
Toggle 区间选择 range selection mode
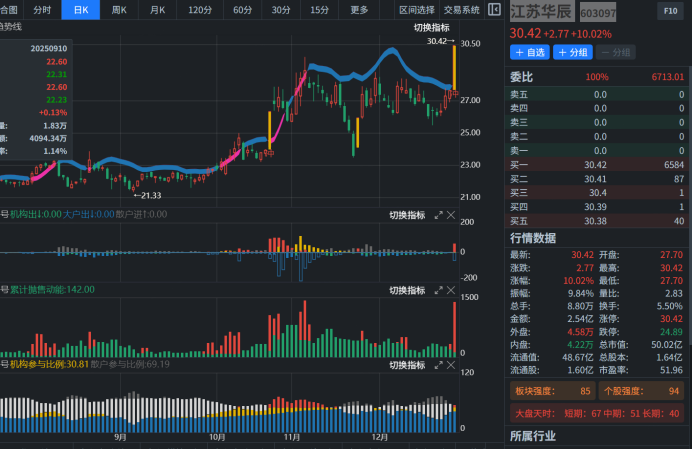(416, 9)
